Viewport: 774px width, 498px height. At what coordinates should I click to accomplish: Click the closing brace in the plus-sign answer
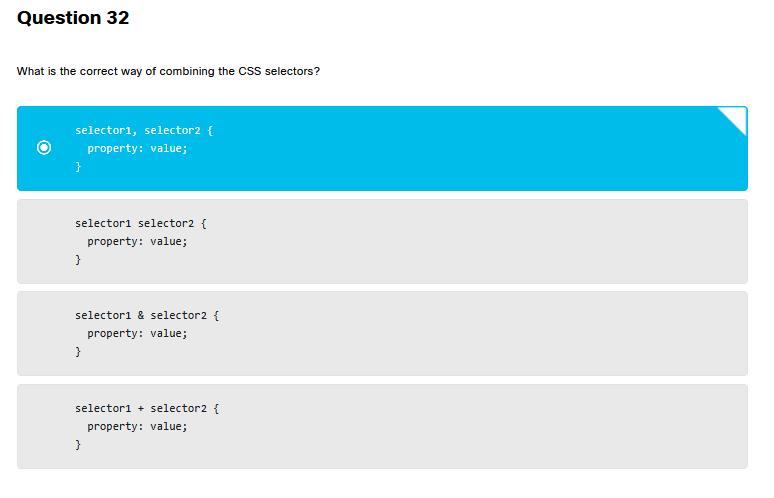click(78, 445)
